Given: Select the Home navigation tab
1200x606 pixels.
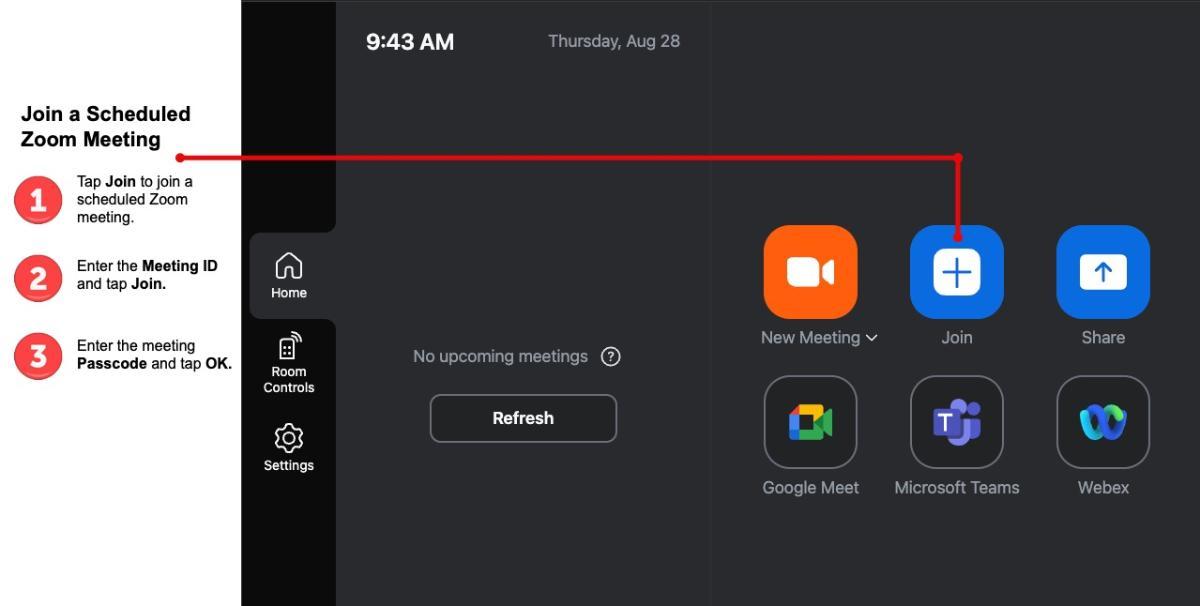Looking at the screenshot, I should click(288, 275).
